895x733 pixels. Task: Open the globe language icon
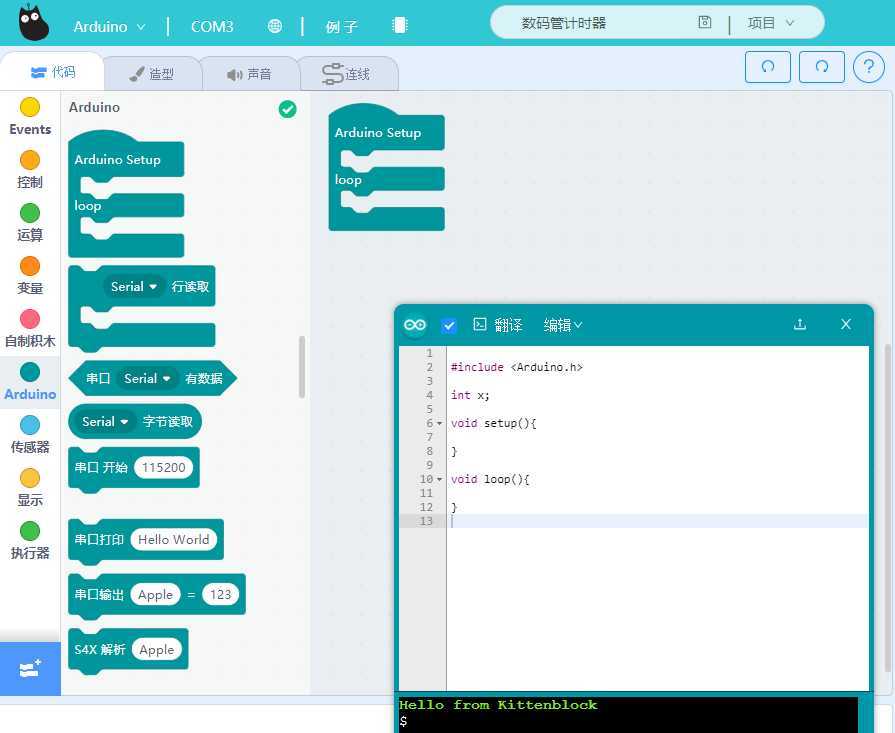tap(275, 26)
